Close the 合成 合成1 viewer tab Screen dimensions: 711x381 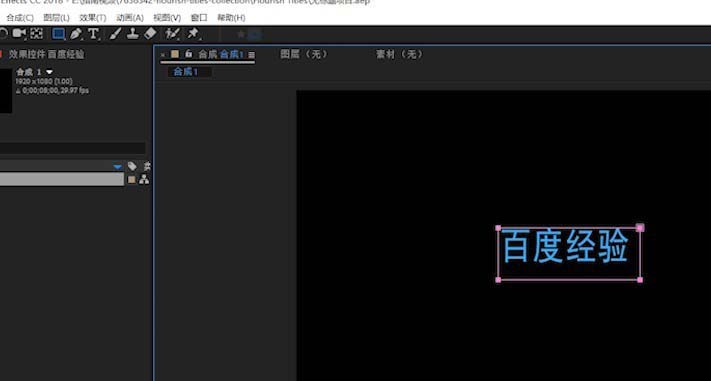[163, 55]
